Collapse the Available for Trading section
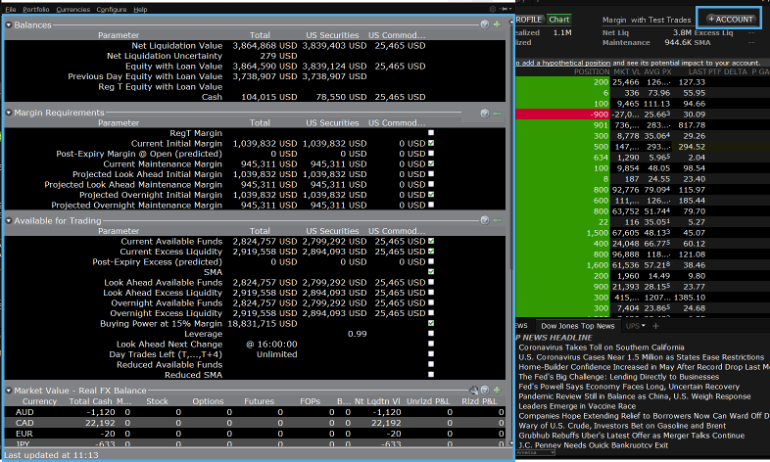Image resolution: width=770 pixels, height=462 pixels. coord(8,220)
